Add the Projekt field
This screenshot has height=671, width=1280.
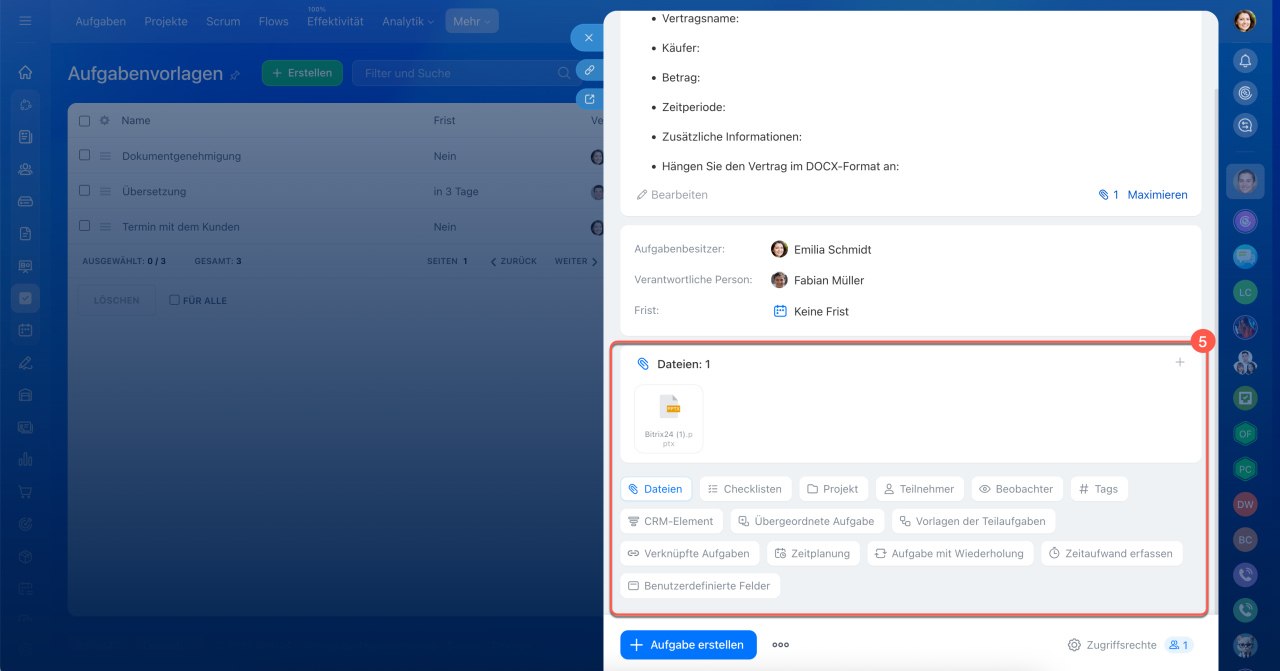pos(833,489)
